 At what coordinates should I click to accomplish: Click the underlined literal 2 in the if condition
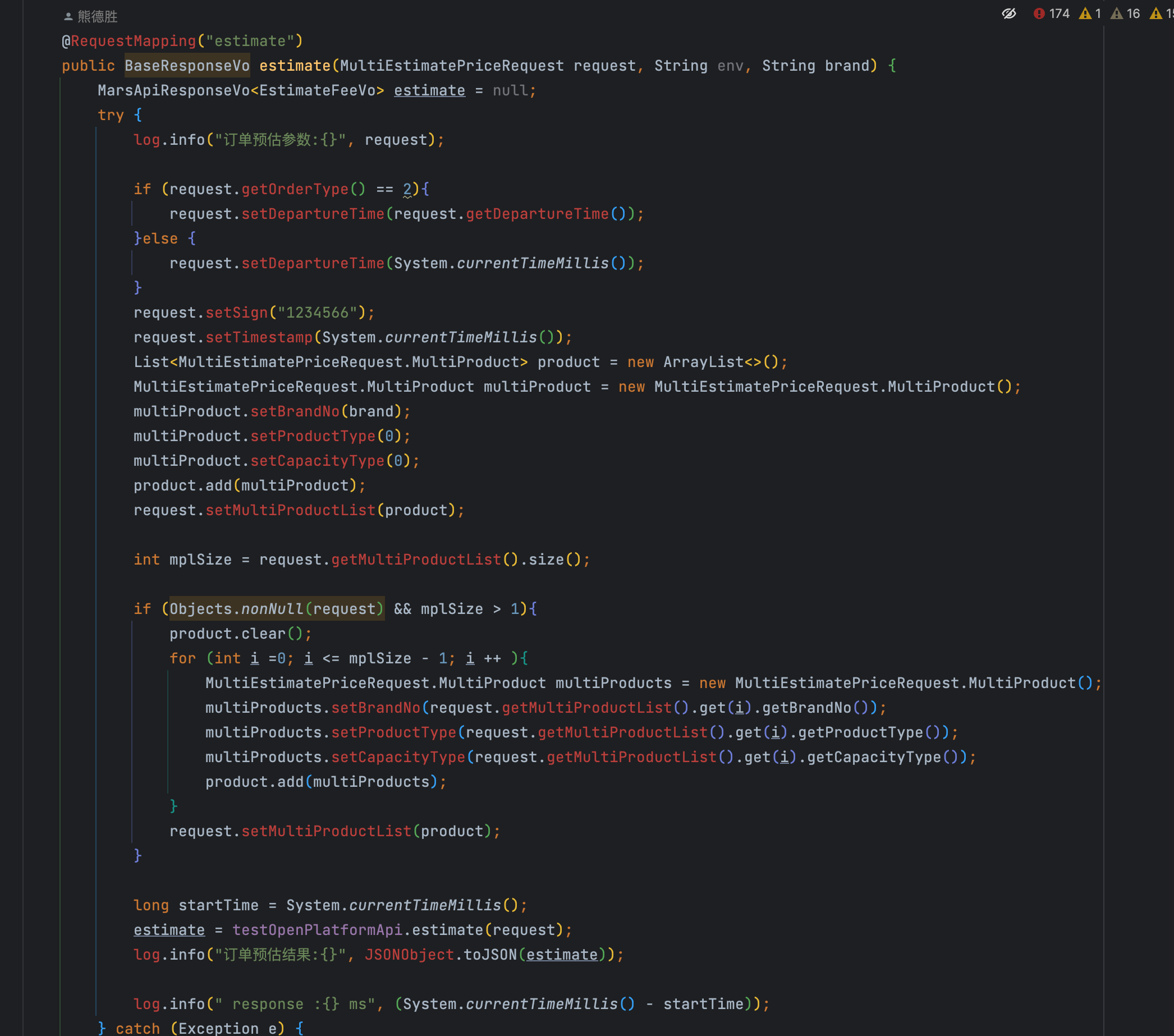[407, 189]
